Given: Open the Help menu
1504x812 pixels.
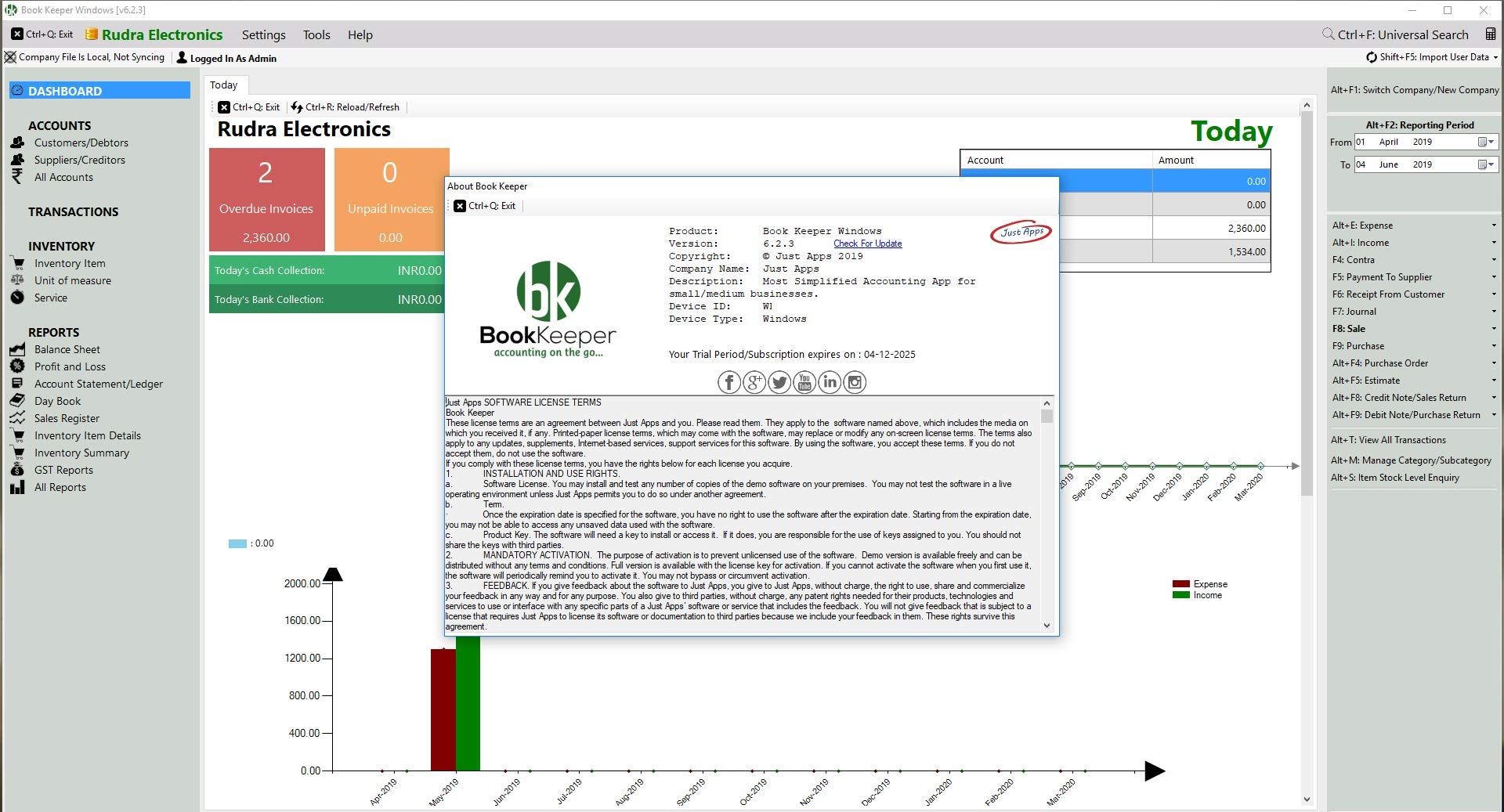Looking at the screenshot, I should tap(360, 34).
